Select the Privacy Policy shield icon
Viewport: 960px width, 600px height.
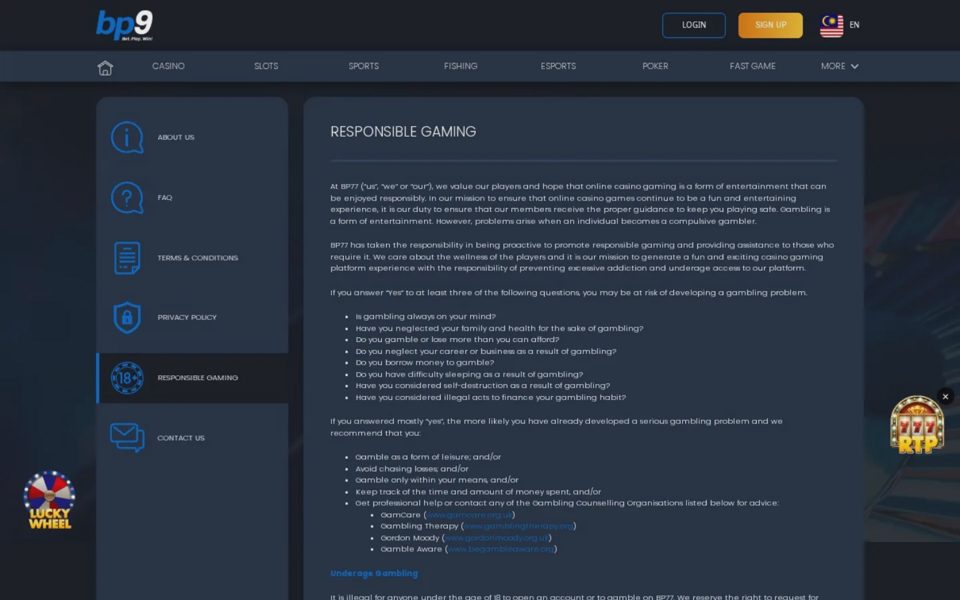(x=127, y=317)
